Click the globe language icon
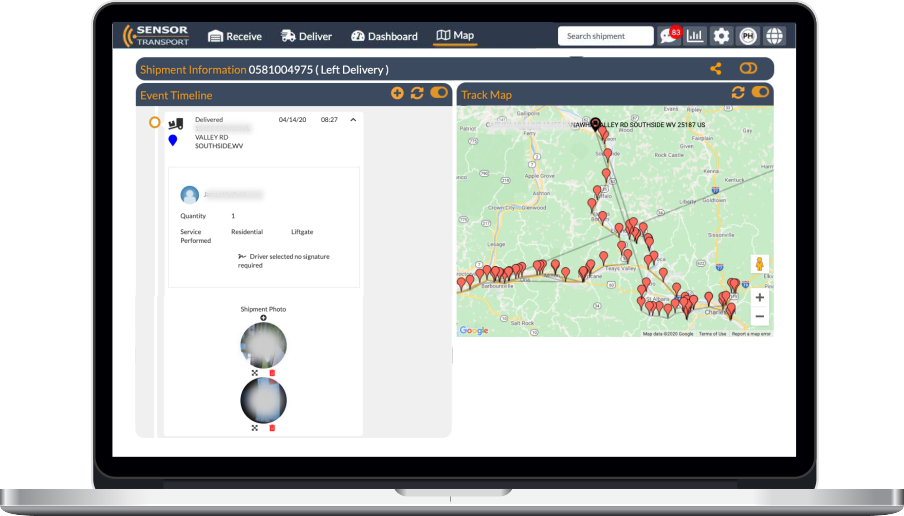The height and width of the screenshot is (516, 904). pyautogui.click(x=774, y=36)
